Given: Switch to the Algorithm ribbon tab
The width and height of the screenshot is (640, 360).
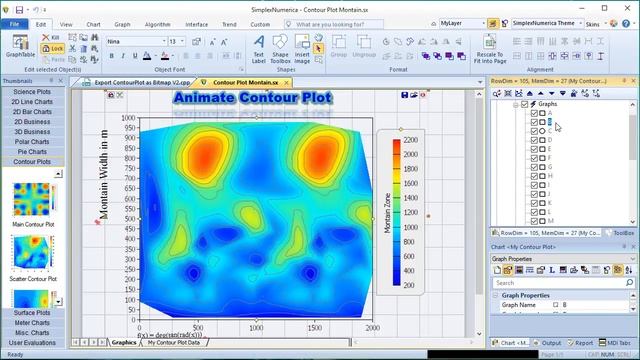Looking at the screenshot, I should [158, 24].
